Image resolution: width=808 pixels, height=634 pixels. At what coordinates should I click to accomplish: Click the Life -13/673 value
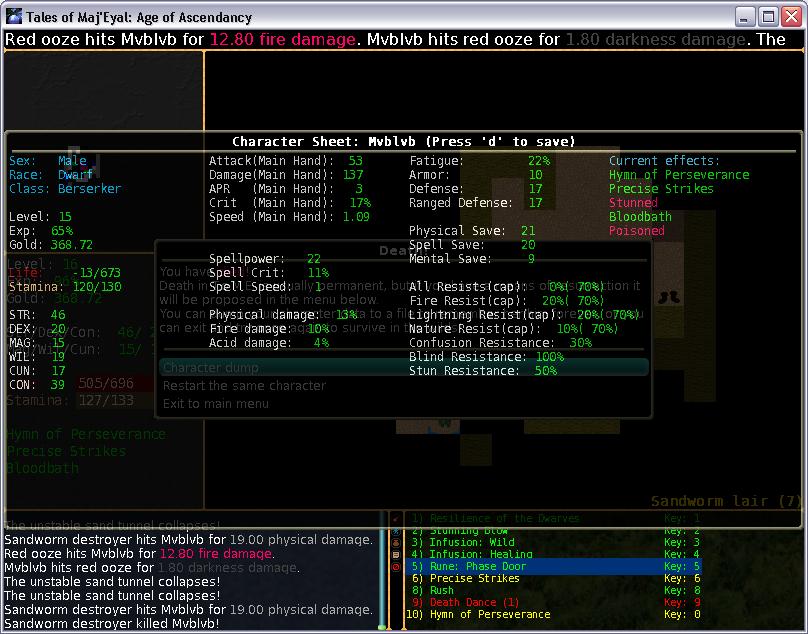pos(96,273)
